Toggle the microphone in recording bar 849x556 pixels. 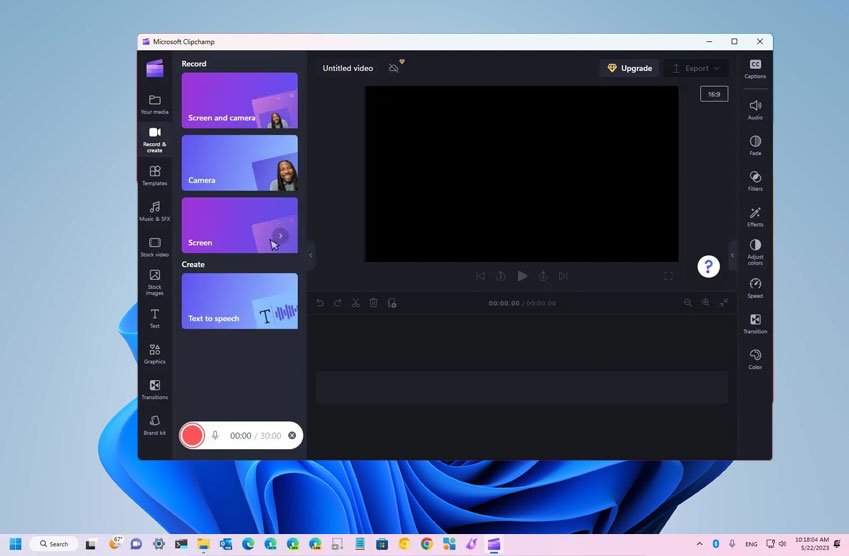pos(215,436)
